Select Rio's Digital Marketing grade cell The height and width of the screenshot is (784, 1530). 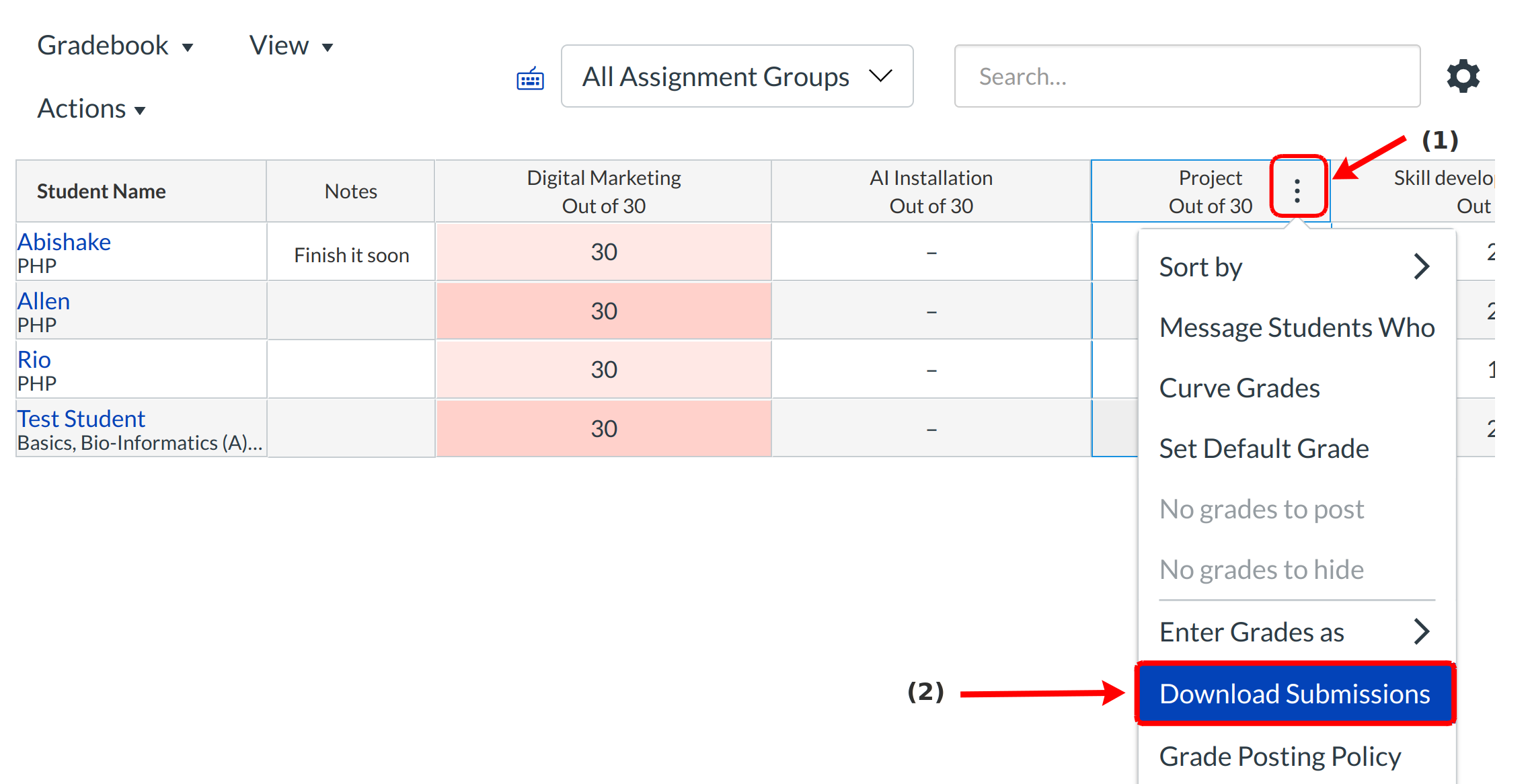coord(603,369)
